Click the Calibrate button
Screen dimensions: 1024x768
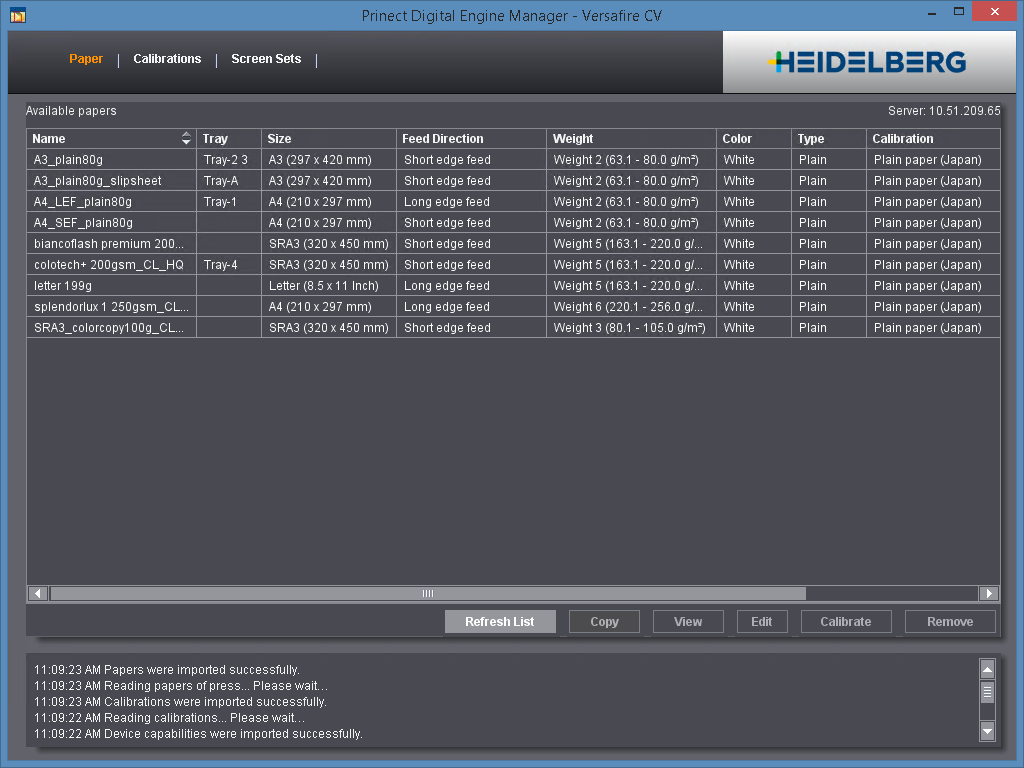pyautogui.click(x=845, y=621)
